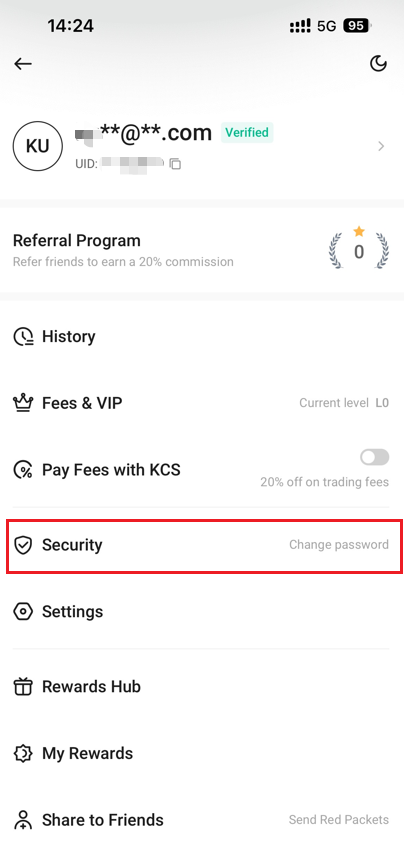
Task: Tap the Change password link
Action: [x=339, y=545]
